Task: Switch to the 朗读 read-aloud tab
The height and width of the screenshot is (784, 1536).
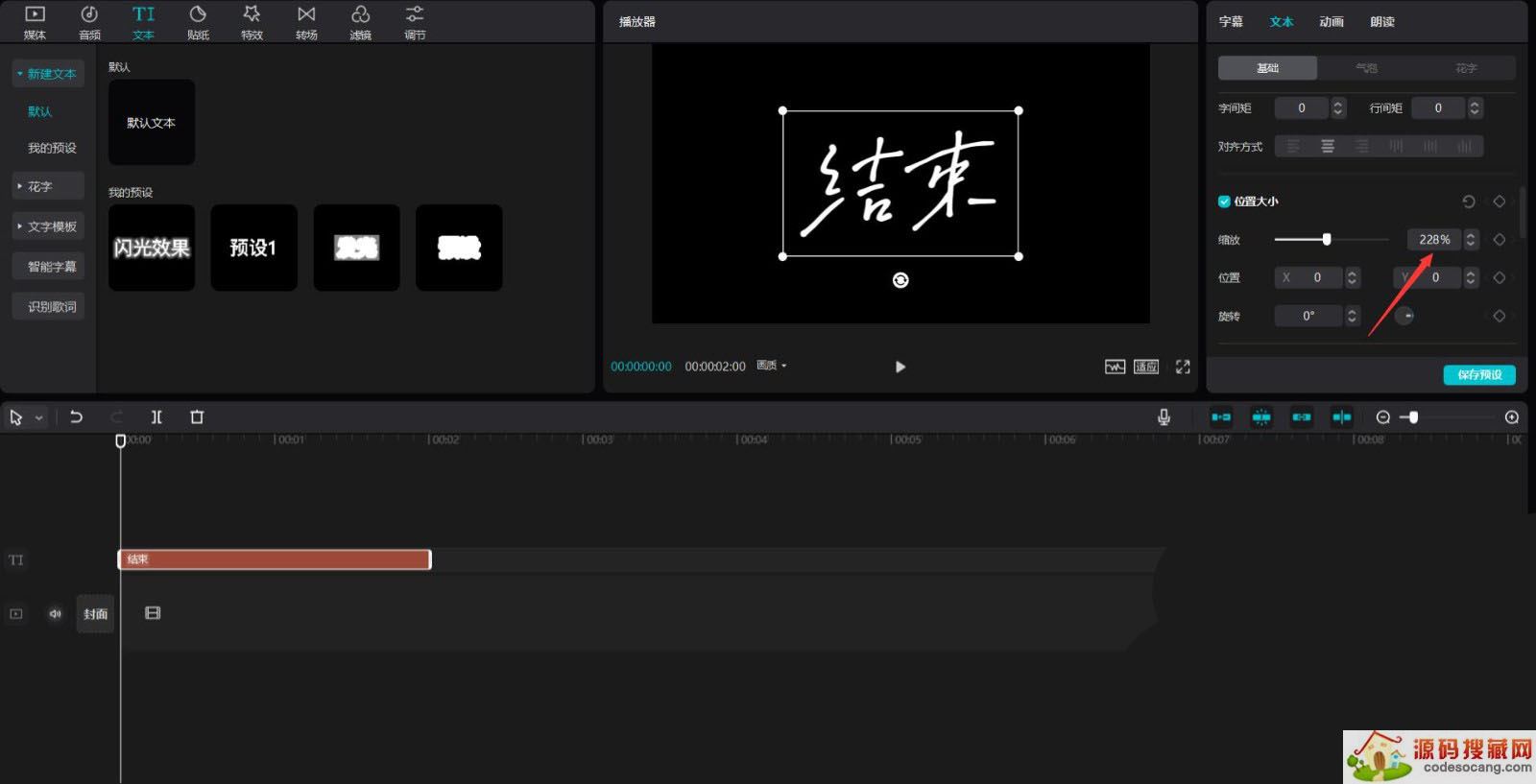Action: point(1382,22)
